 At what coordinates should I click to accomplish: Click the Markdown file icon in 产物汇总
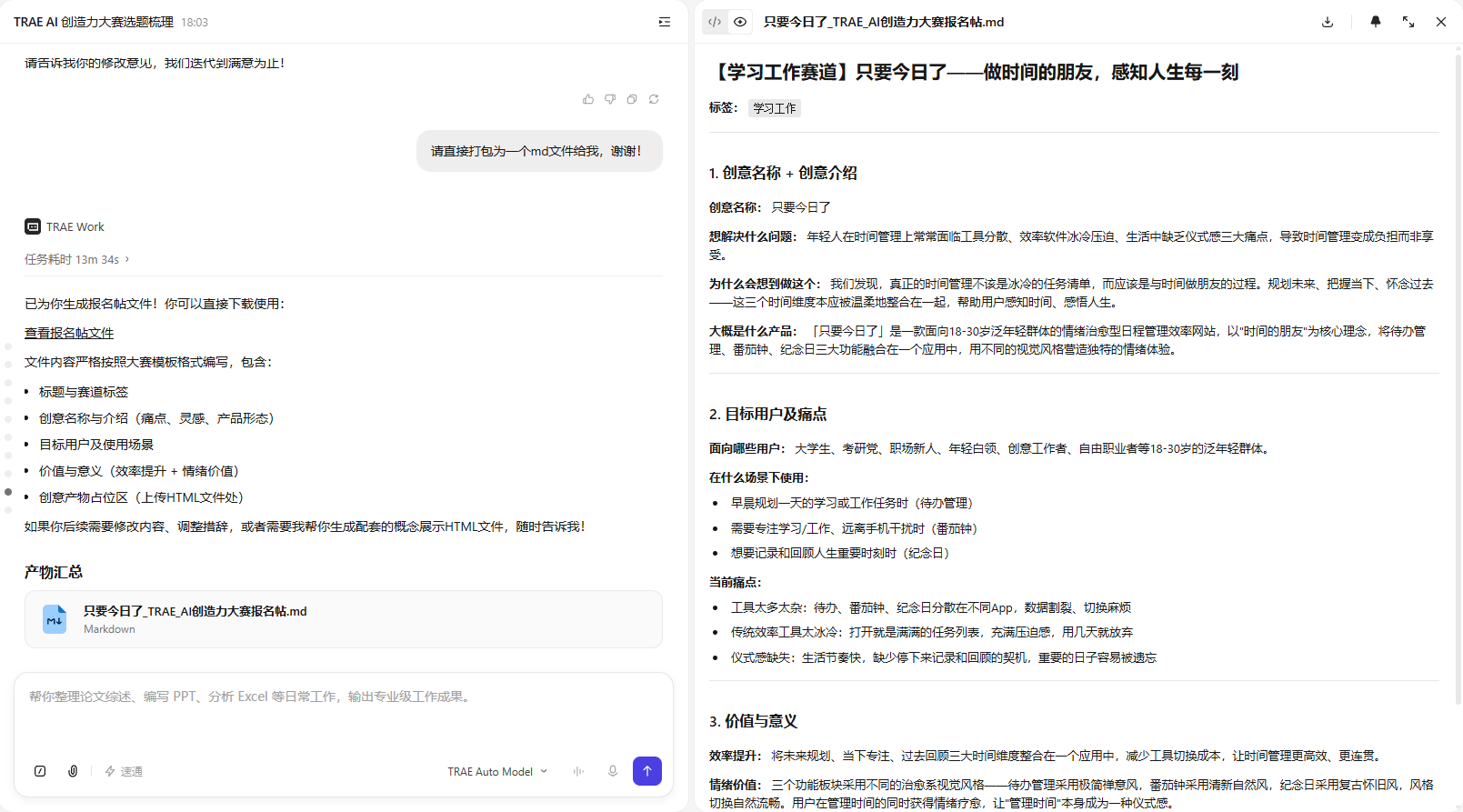pos(55,619)
